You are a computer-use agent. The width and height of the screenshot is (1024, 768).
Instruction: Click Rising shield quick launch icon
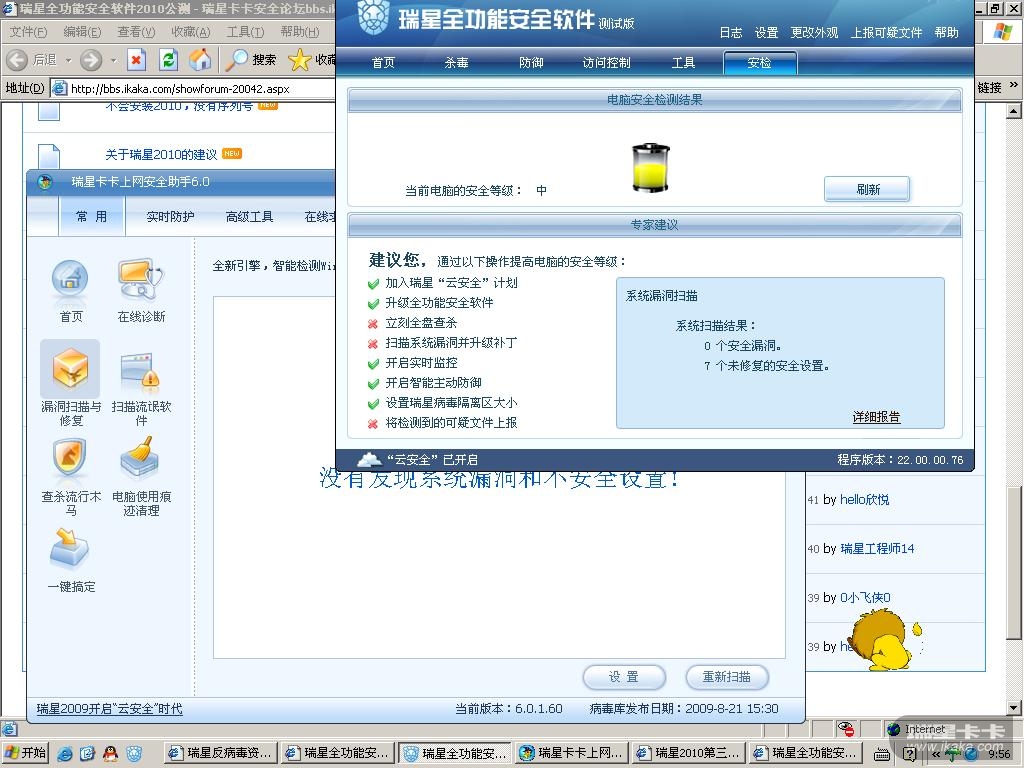(134, 754)
